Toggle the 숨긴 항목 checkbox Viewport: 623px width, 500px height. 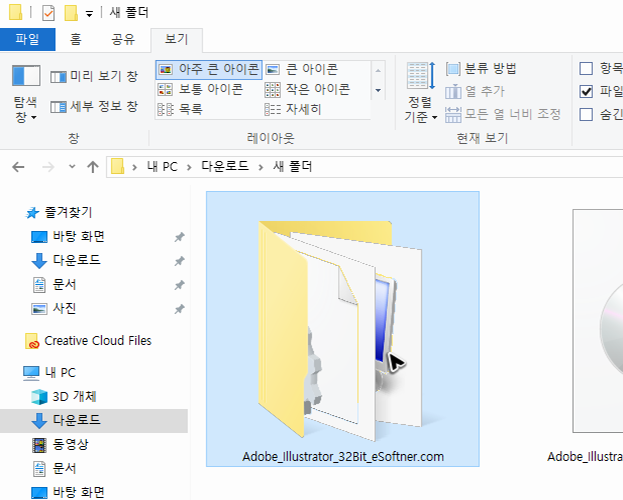pyautogui.click(x=586, y=114)
